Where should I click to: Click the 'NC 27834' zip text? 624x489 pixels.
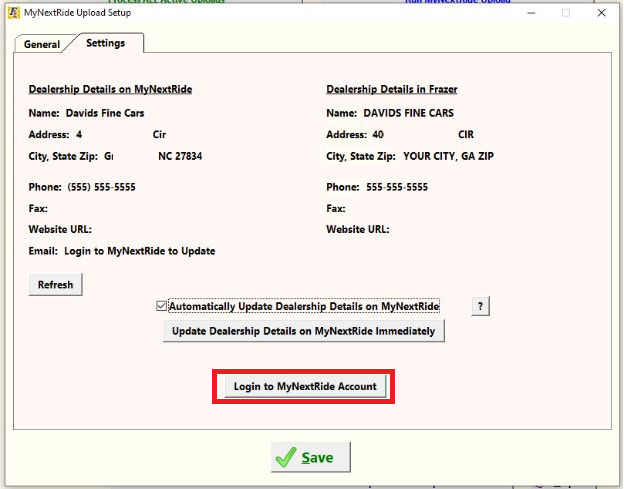click(180, 156)
